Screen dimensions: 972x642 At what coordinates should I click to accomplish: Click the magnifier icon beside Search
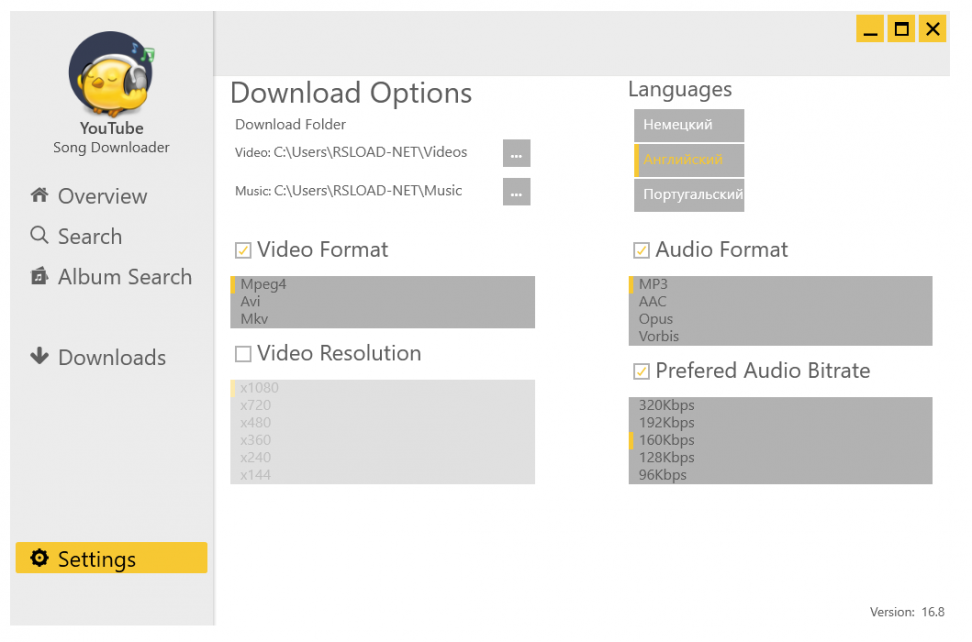[39, 235]
